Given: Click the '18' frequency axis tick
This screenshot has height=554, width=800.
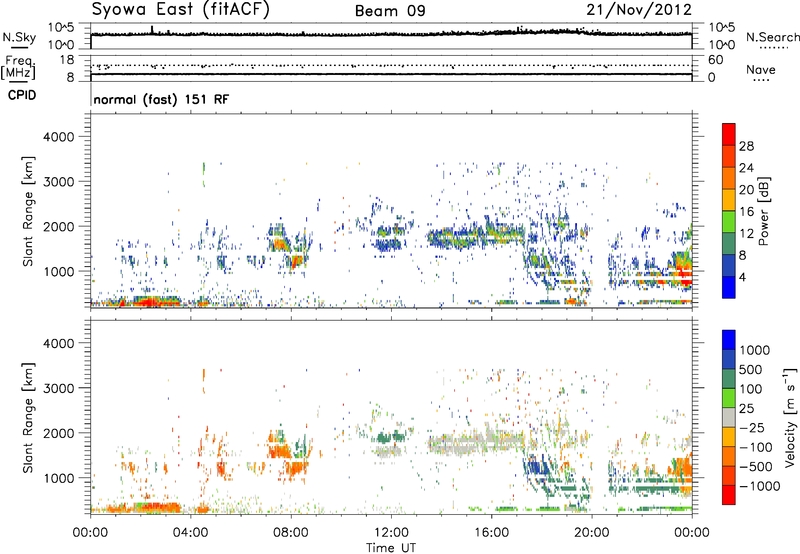Looking at the screenshot, I should [x=67, y=60].
